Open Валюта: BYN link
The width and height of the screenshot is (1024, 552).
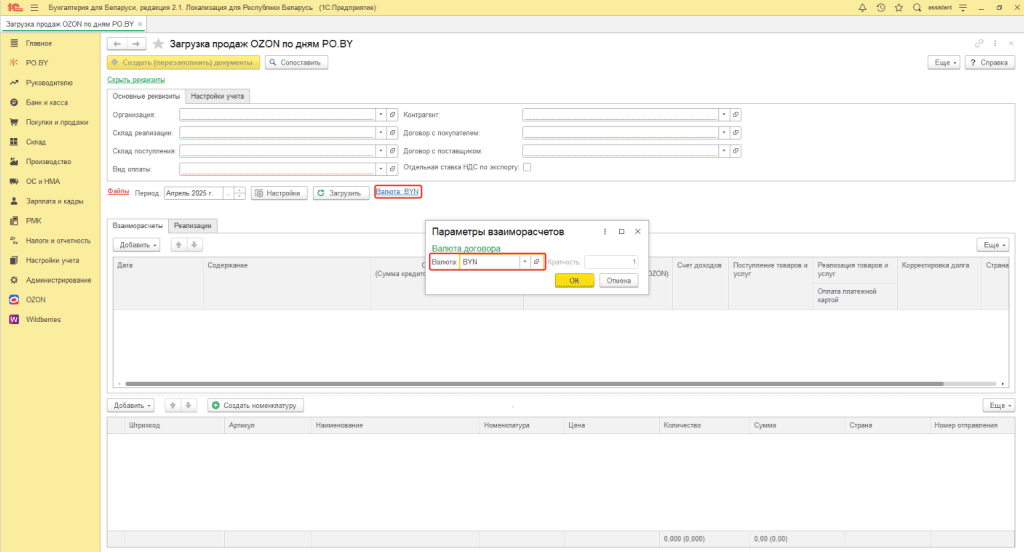pyautogui.click(x=397, y=191)
